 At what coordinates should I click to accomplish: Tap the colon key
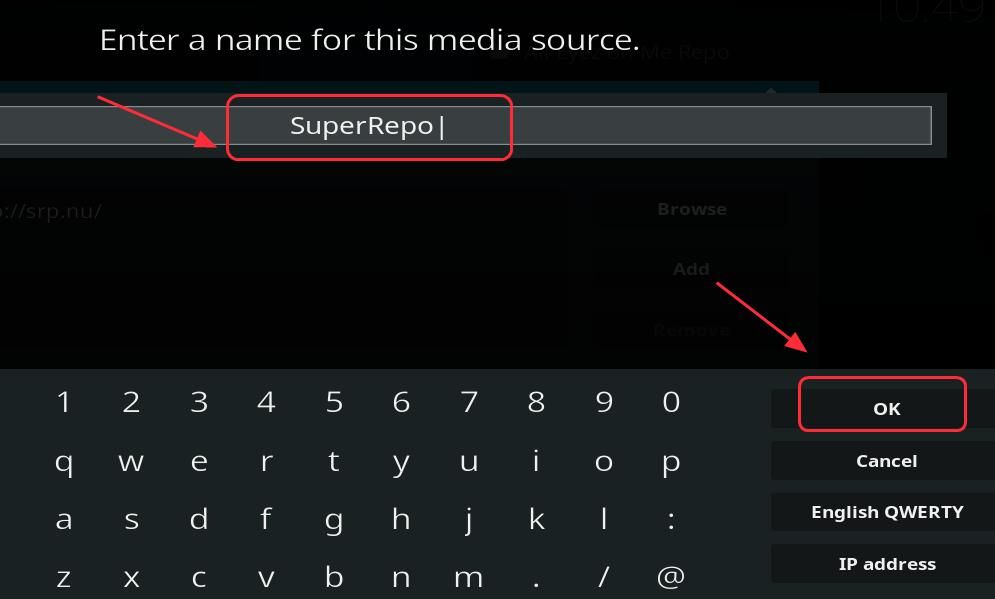[x=671, y=519]
